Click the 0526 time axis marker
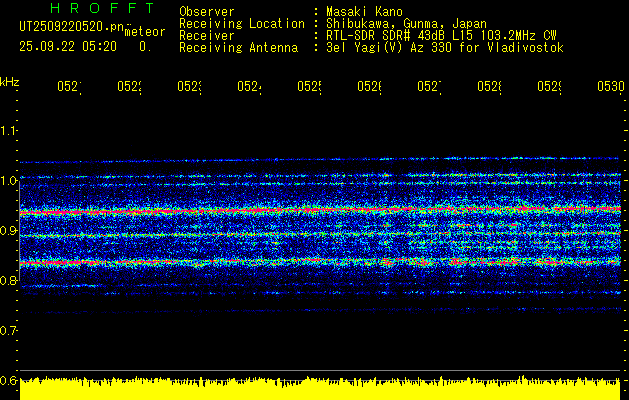 coord(369,86)
